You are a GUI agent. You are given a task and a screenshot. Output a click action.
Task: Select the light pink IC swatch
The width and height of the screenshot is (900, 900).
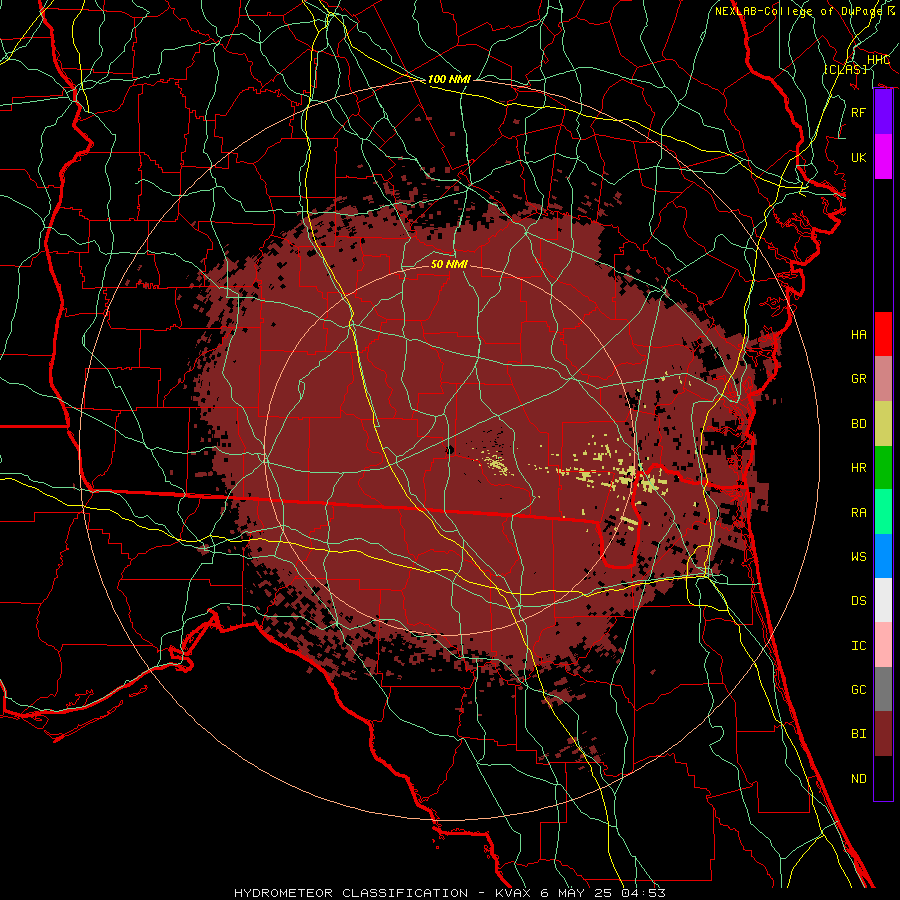tap(883, 645)
